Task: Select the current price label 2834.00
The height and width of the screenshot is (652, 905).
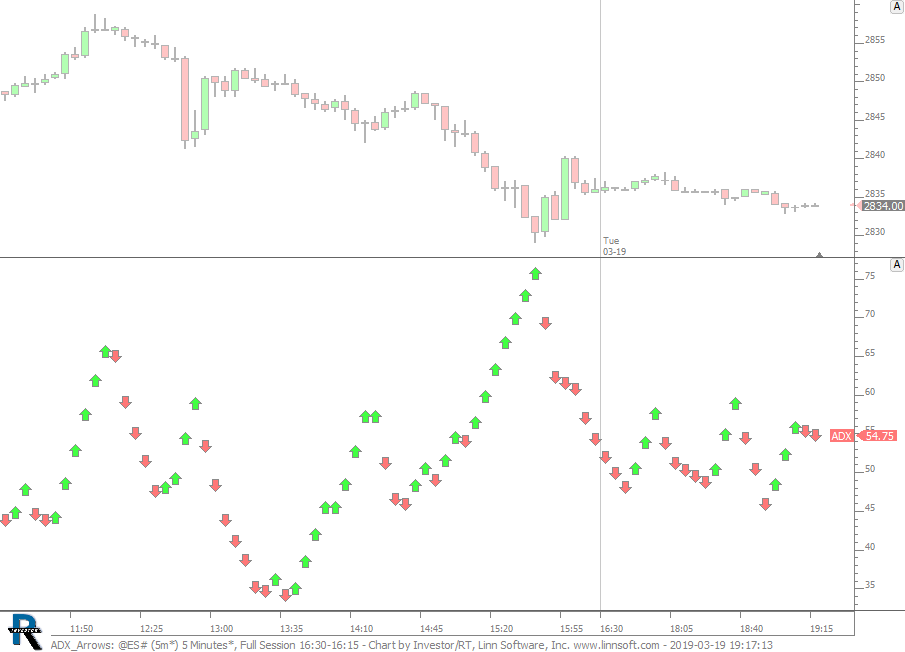Action: coord(882,206)
